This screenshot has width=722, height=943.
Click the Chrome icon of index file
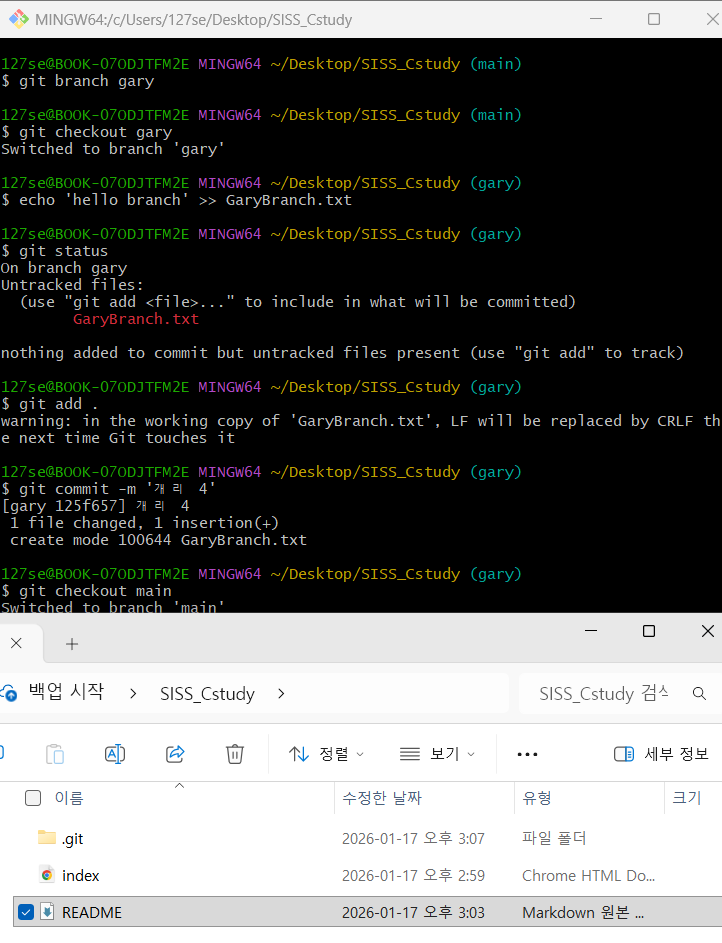click(47, 875)
